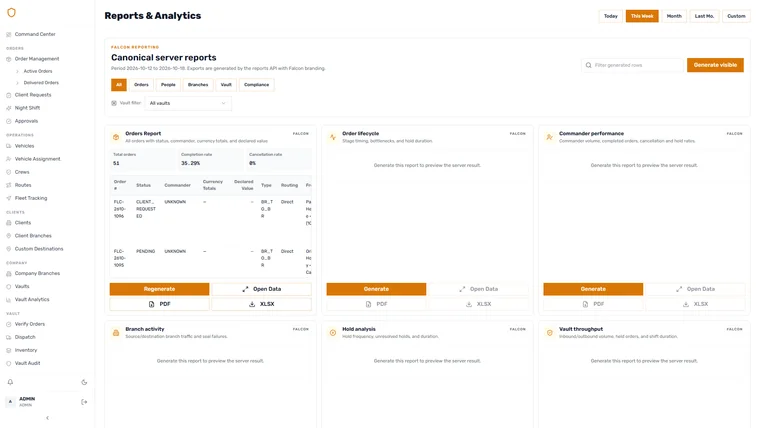The image size is (760, 428).
Task: Click Orders Report box icon
Action: tap(116, 137)
